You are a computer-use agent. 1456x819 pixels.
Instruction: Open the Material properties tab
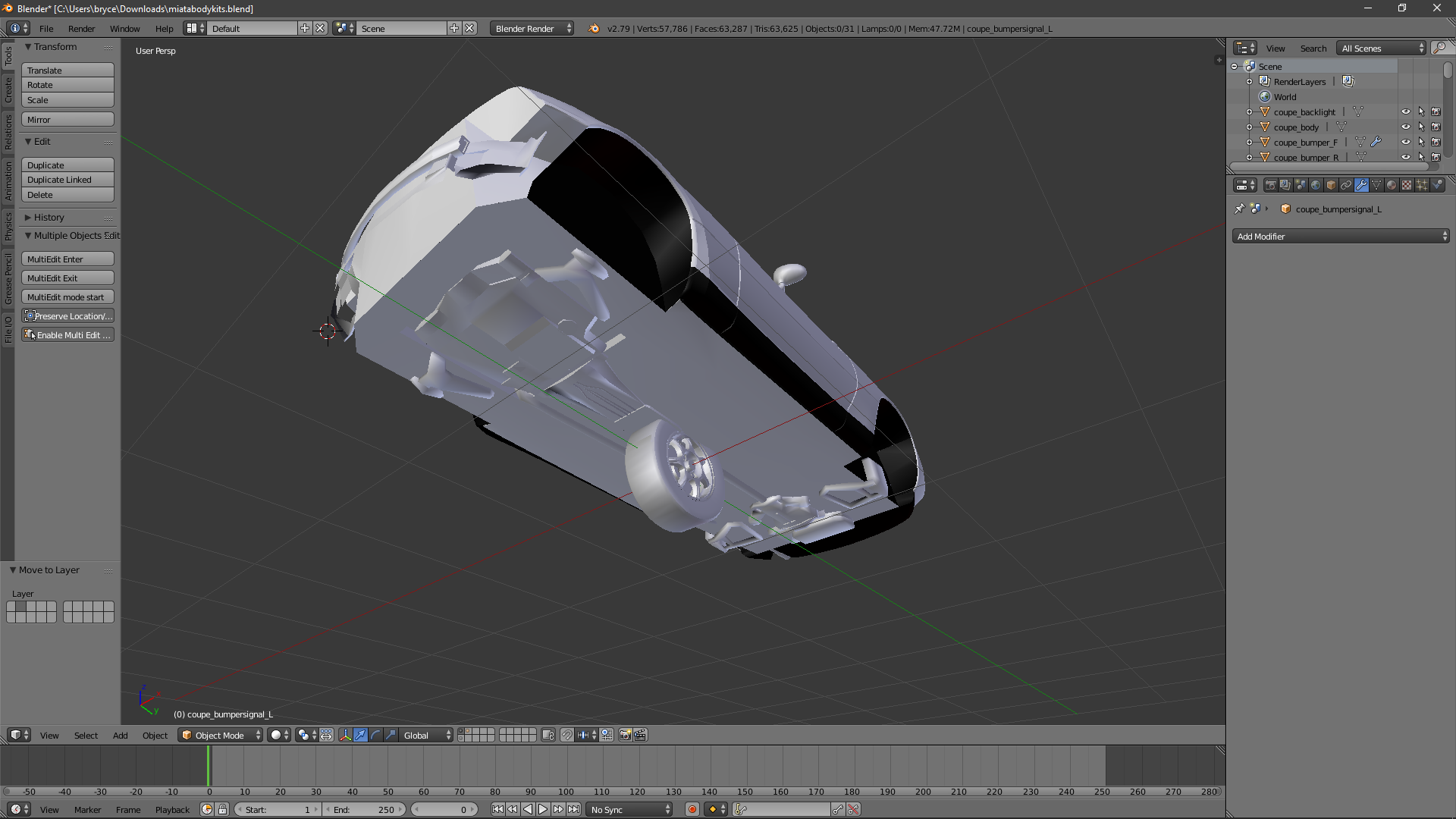1392,185
